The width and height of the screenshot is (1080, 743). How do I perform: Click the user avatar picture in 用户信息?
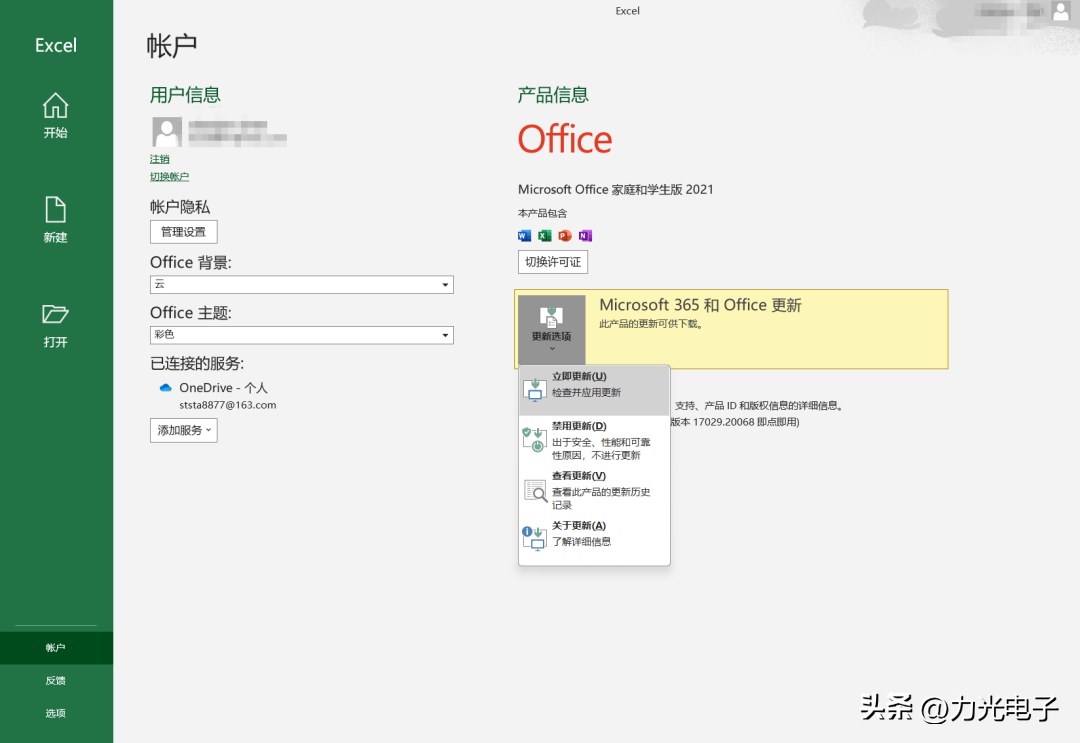point(167,132)
